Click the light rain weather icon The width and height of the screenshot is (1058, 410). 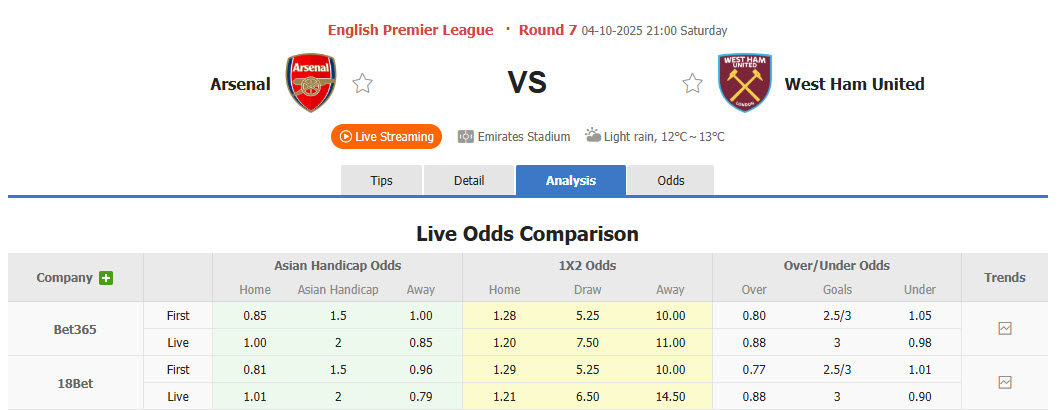[593, 135]
